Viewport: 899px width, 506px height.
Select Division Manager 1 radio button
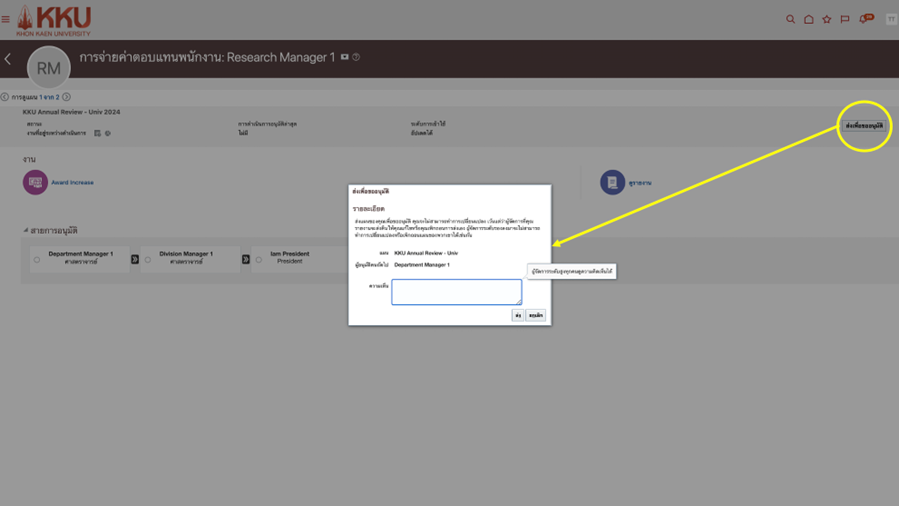click(x=148, y=260)
